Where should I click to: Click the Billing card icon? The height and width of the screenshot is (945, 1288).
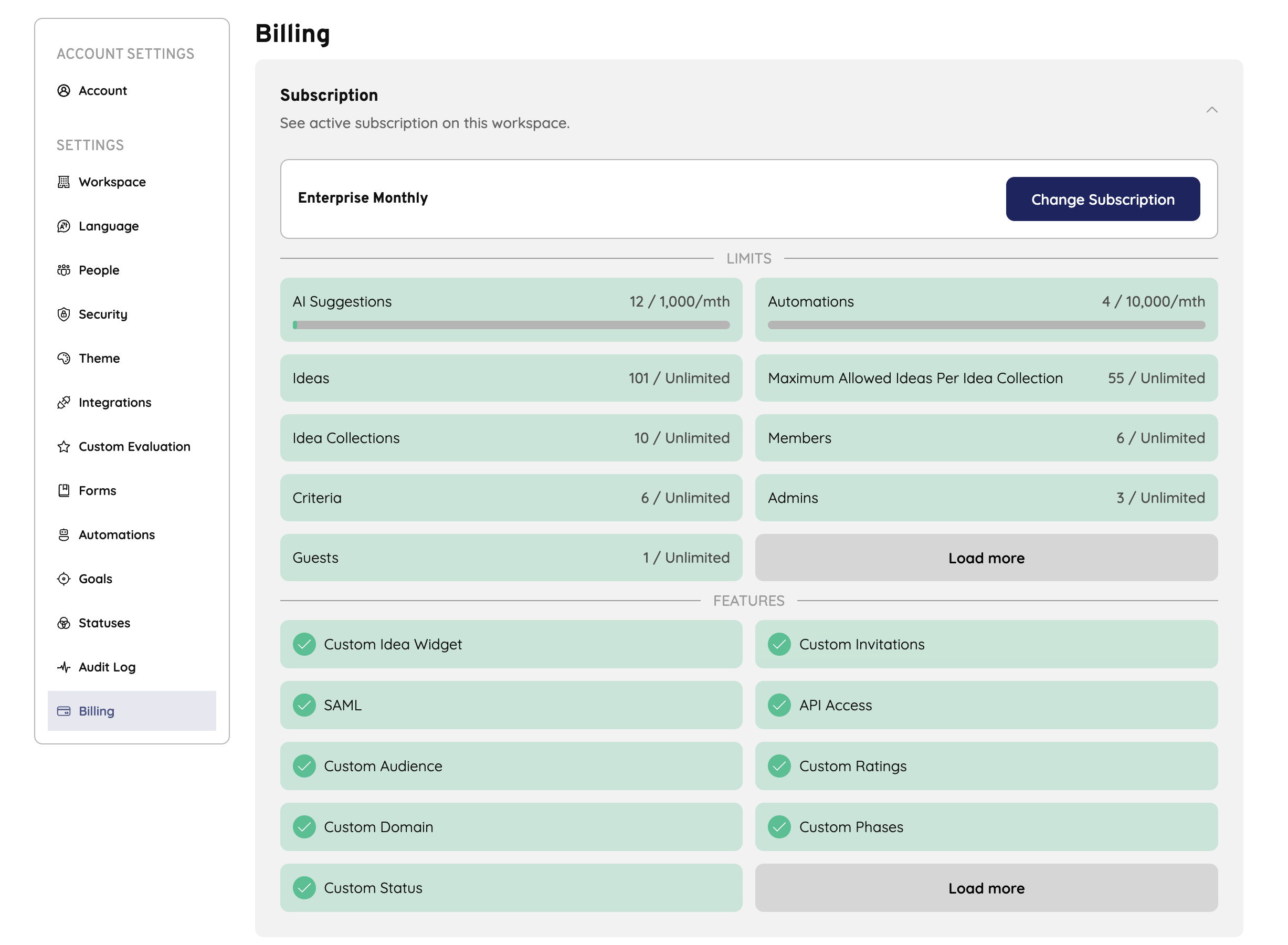point(64,711)
